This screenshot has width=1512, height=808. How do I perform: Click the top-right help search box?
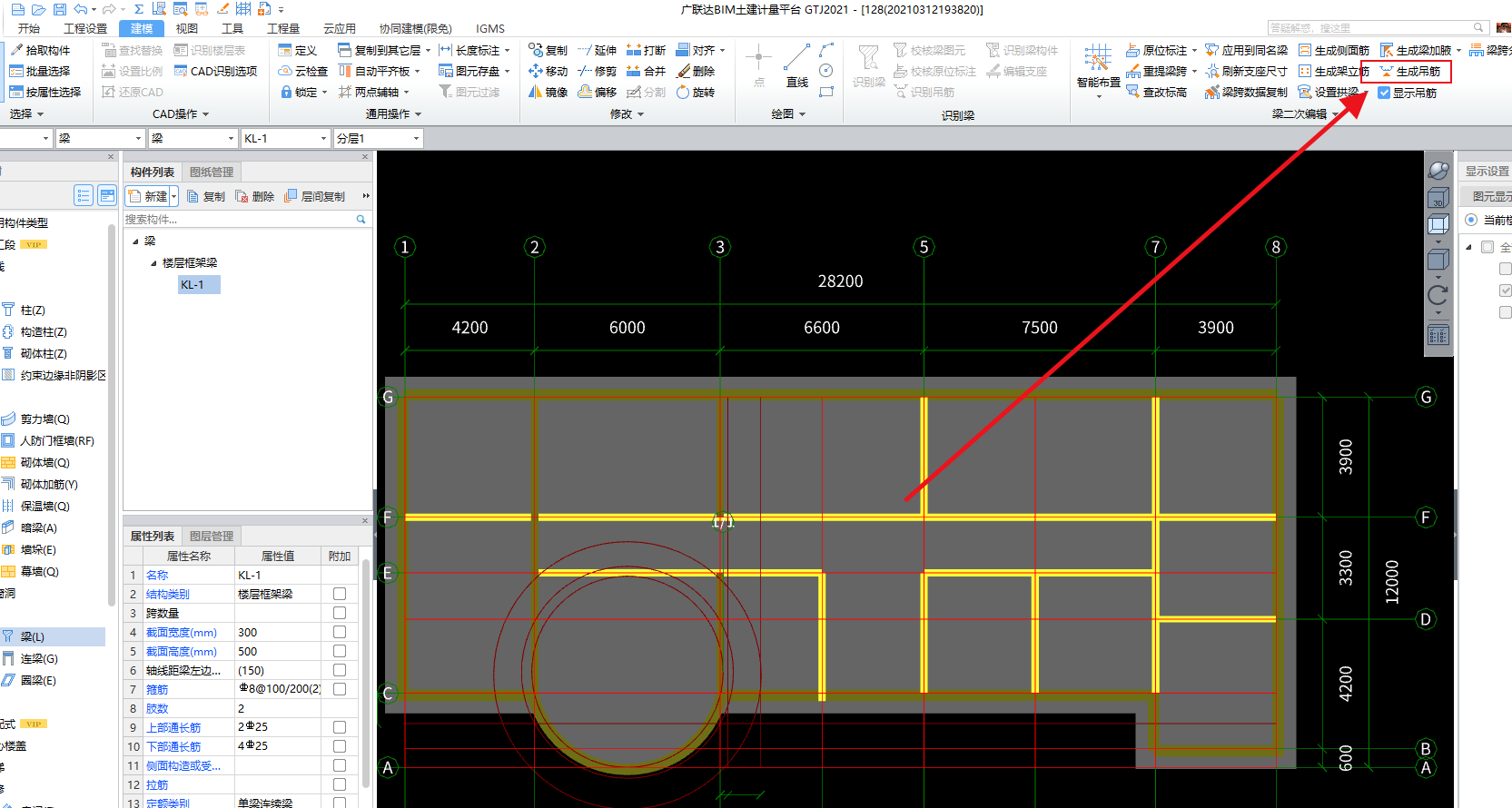pyautogui.click(x=1378, y=27)
